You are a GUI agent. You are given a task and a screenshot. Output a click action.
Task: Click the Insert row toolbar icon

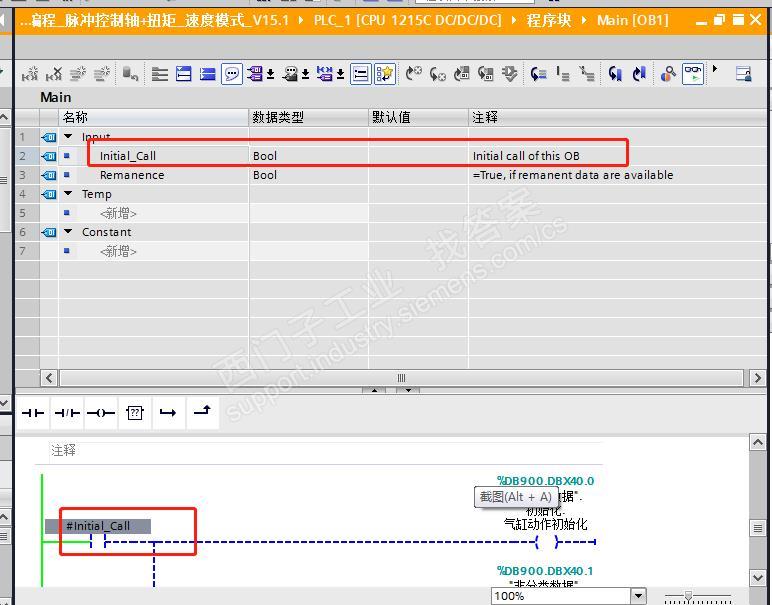coord(78,74)
